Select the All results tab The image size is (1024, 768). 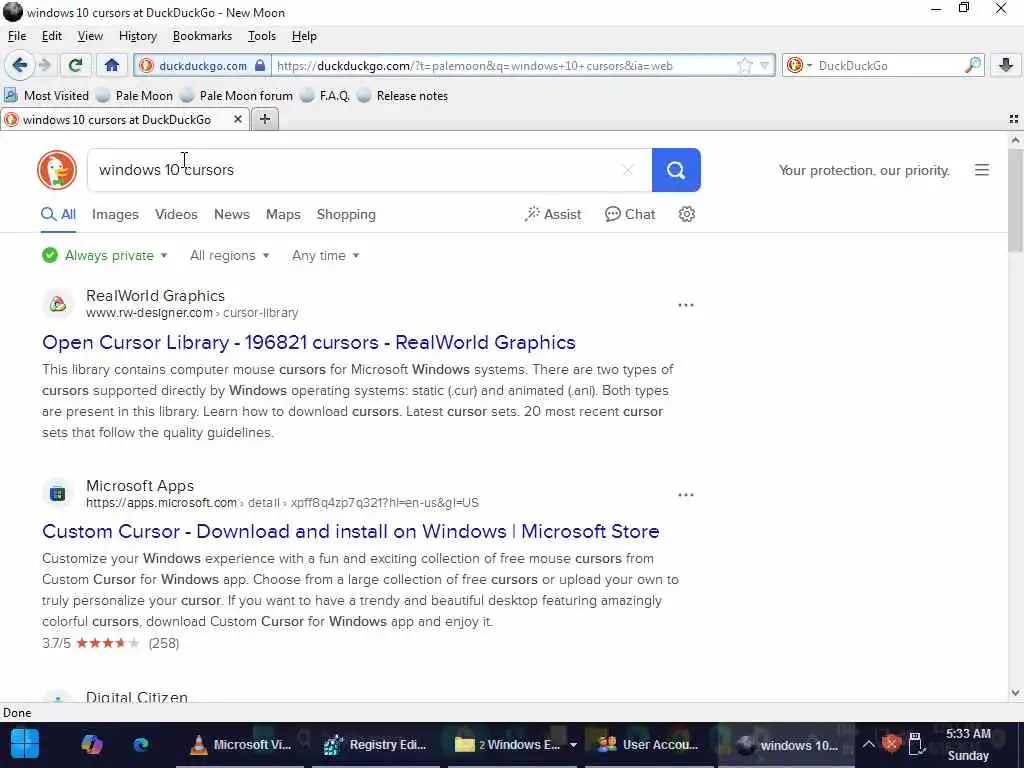58,214
